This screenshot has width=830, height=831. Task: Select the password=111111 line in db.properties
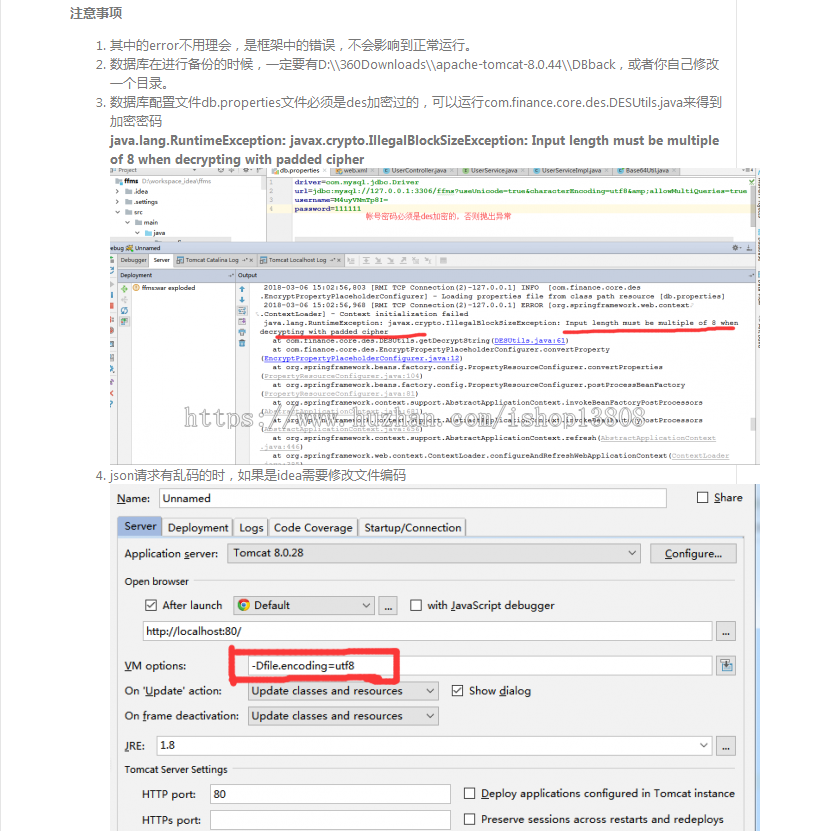(x=328, y=209)
